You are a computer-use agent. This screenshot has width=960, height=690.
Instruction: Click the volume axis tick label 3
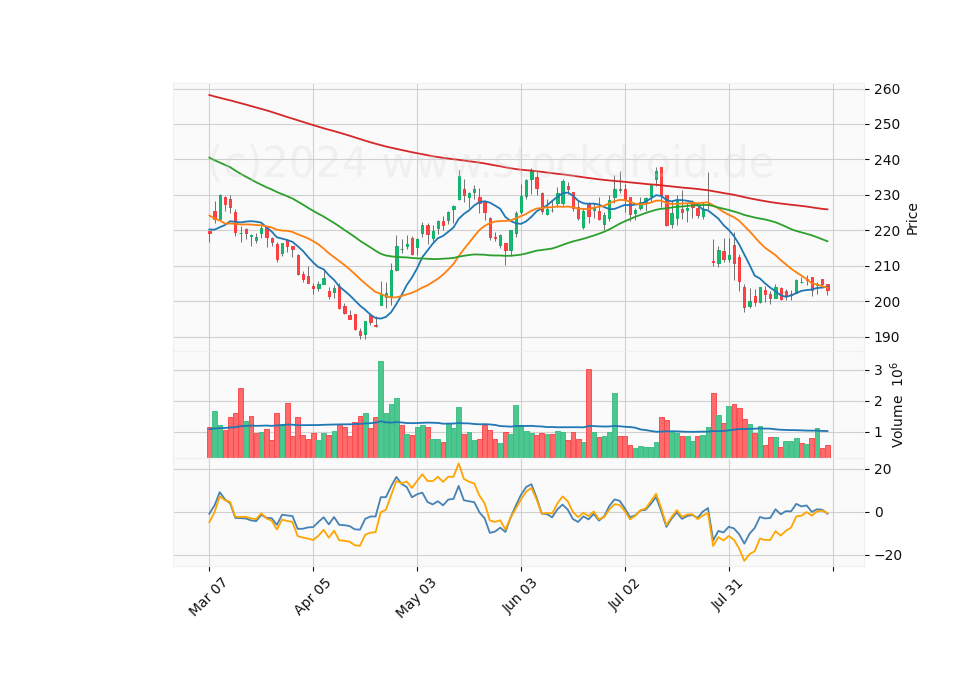879,370
